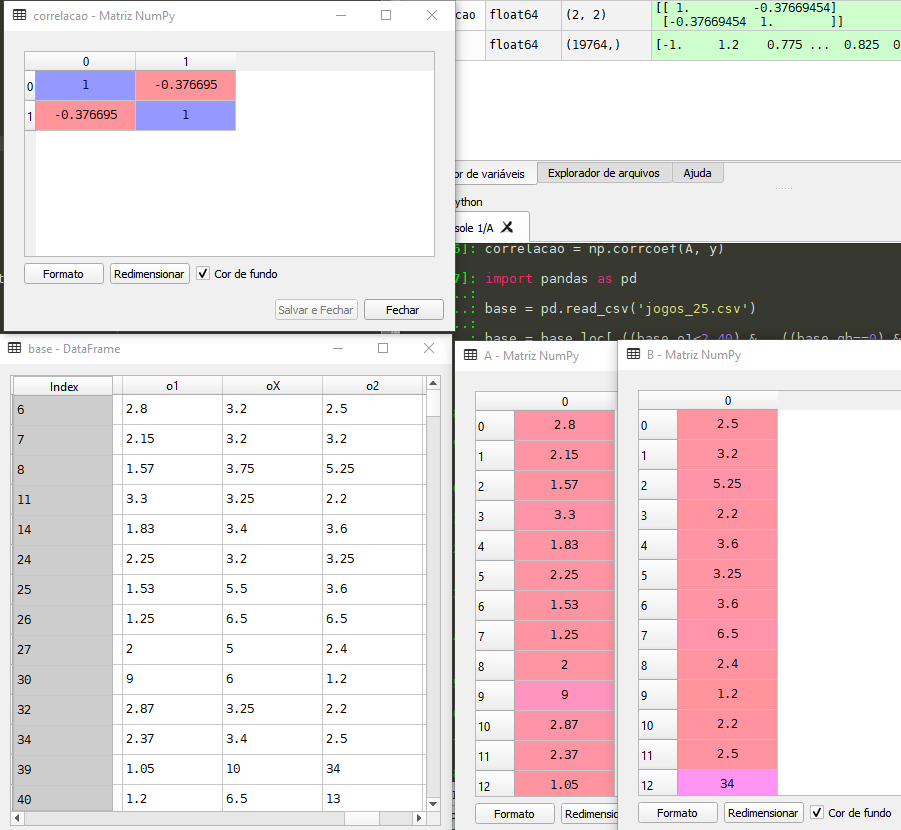Click the Fechar button
The width and height of the screenshot is (901, 830).
tap(403, 310)
